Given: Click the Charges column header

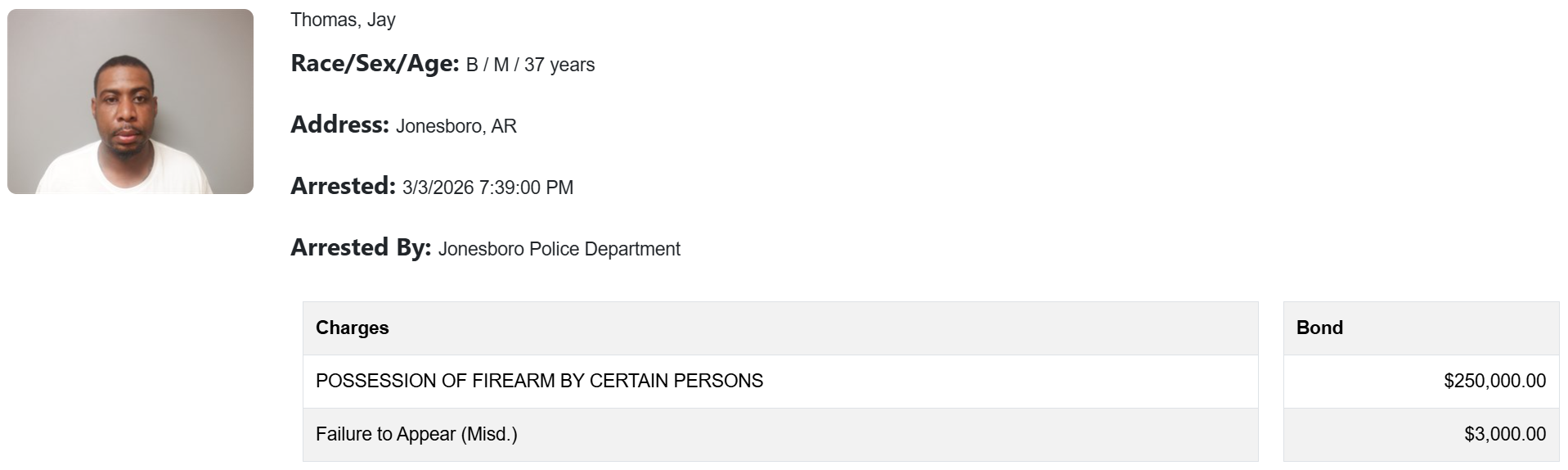Looking at the screenshot, I should click(x=353, y=328).
